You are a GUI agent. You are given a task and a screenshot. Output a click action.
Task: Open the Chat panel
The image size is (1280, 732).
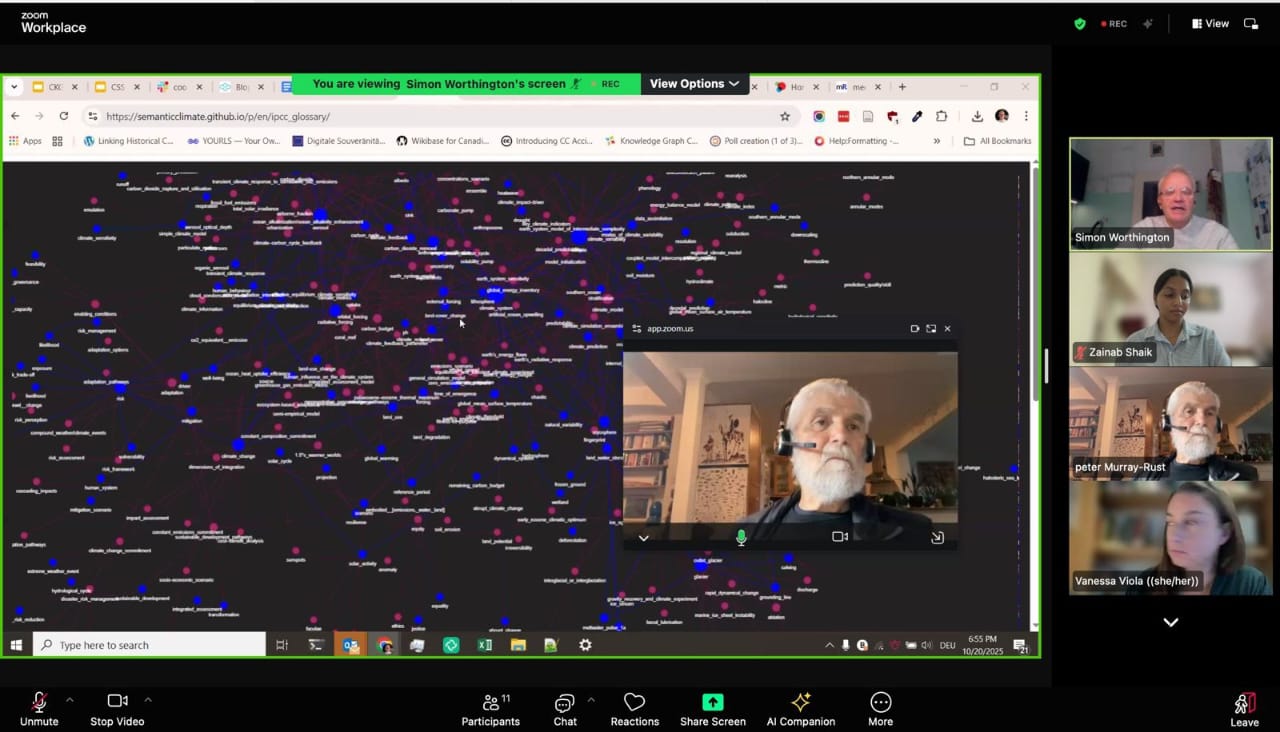click(565, 709)
